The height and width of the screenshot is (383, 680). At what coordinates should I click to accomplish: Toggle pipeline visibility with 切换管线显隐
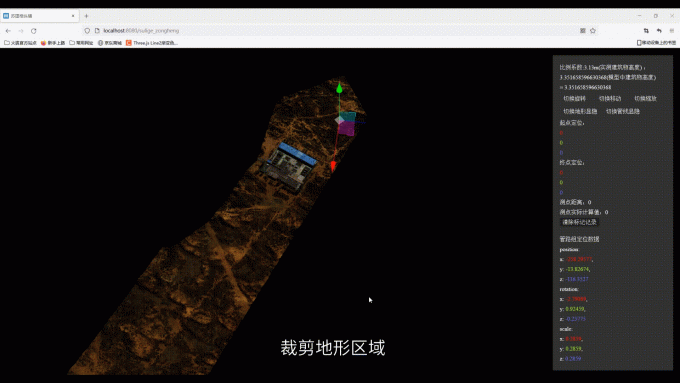coord(622,111)
